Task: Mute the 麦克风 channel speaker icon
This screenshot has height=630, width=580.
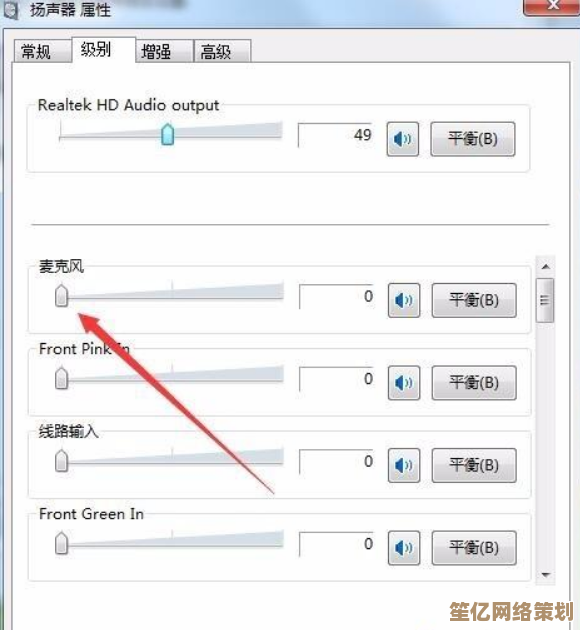Action: click(x=404, y=301)
